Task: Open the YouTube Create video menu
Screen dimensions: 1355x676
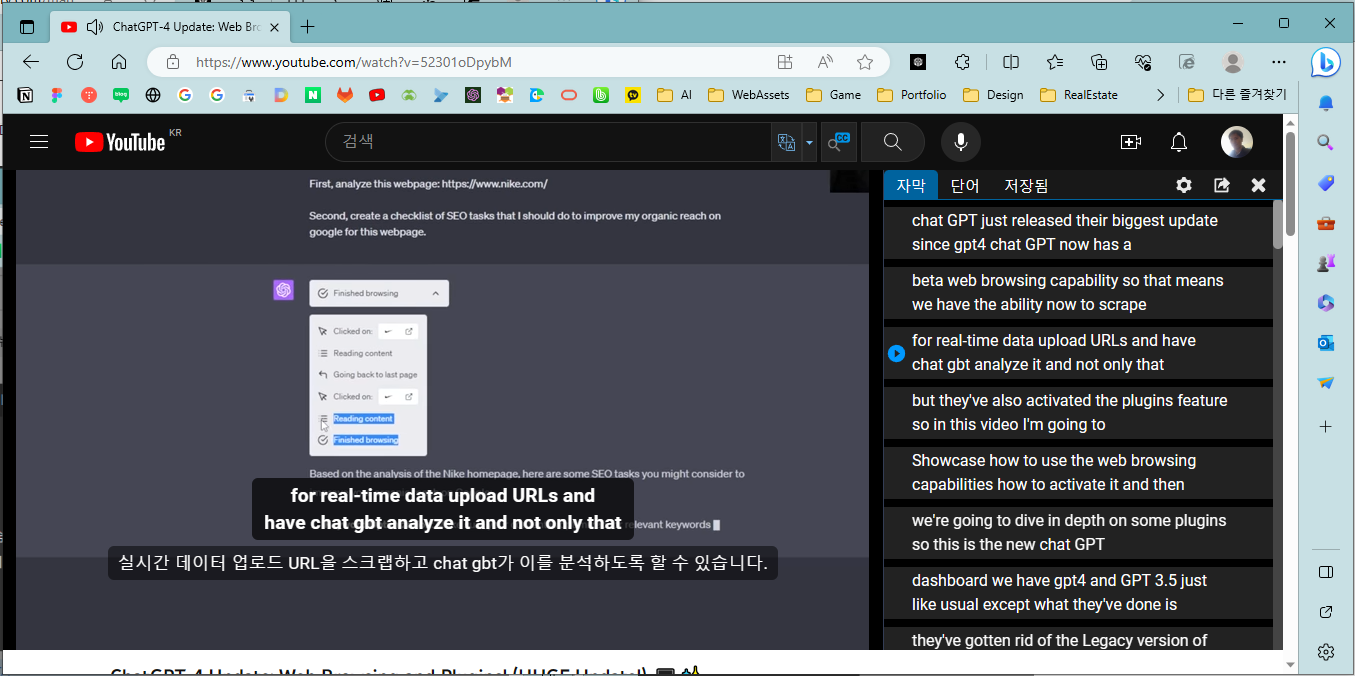Action: click(1131, 142)
